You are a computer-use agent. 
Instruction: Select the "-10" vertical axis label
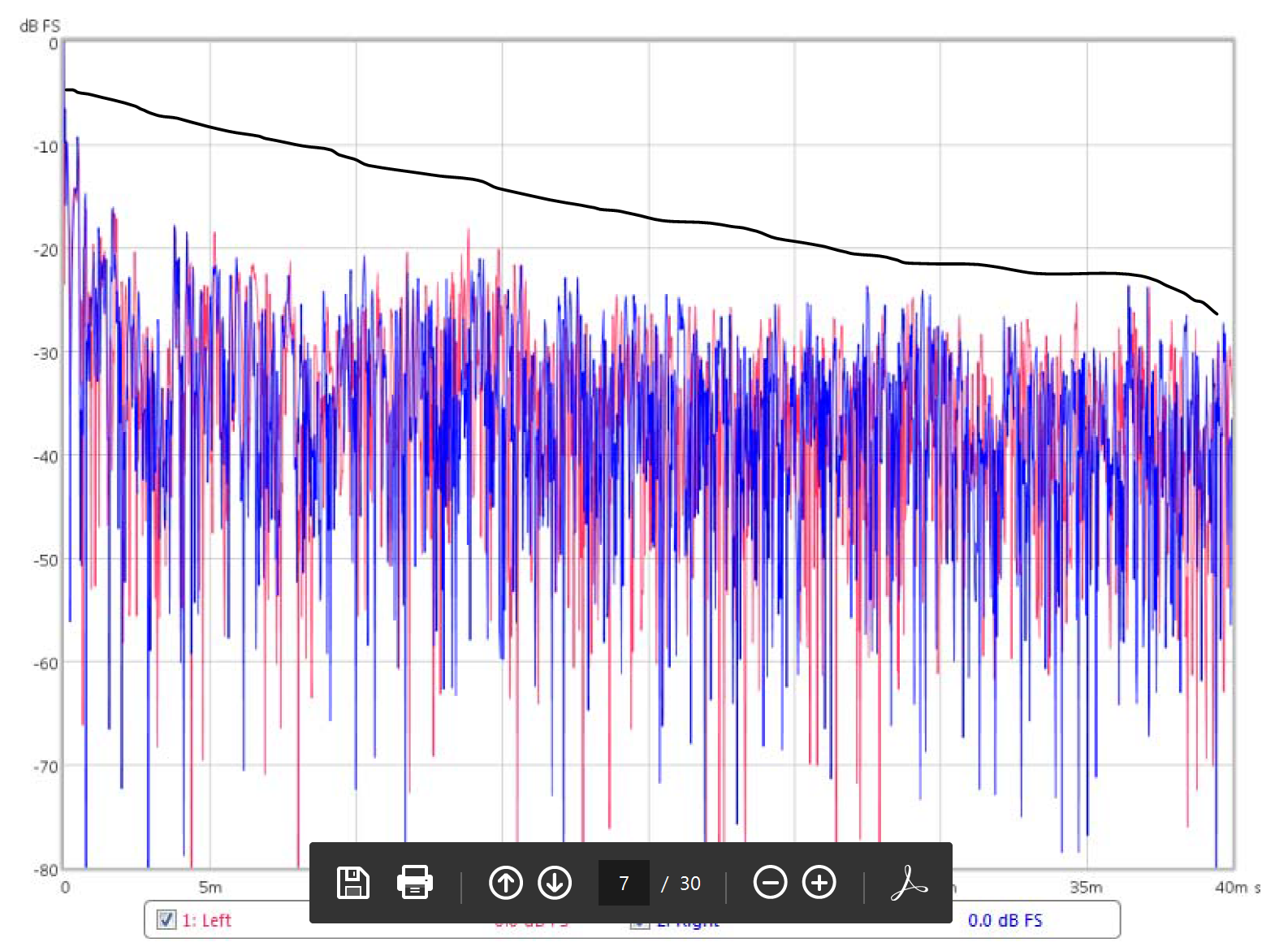tap(45, 147)
